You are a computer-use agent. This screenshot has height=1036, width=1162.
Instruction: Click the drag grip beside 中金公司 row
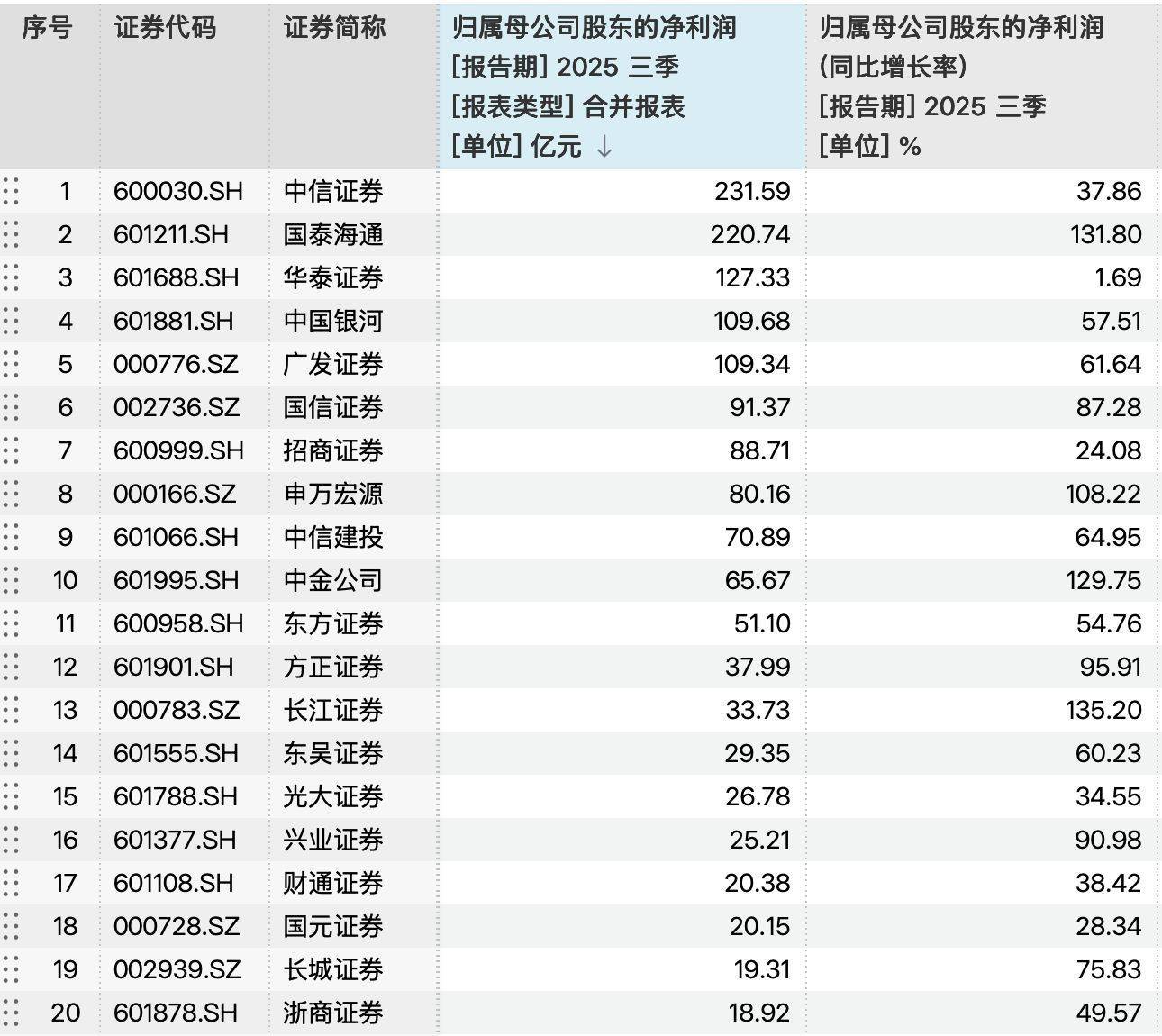tap(11, 580)
